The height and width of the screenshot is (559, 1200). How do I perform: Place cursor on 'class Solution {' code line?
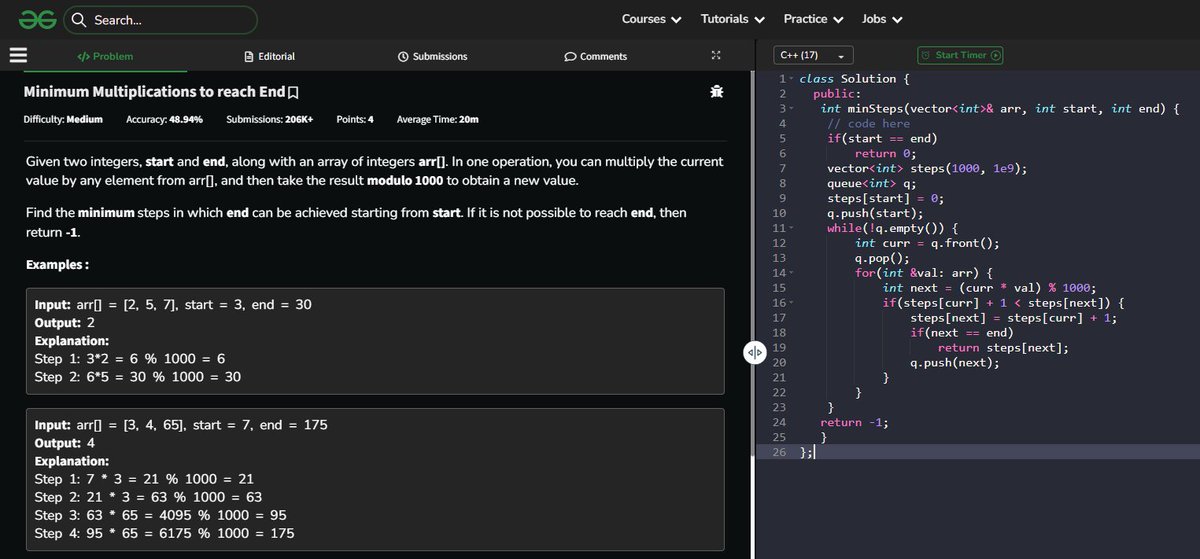click(x=854, y=79)
